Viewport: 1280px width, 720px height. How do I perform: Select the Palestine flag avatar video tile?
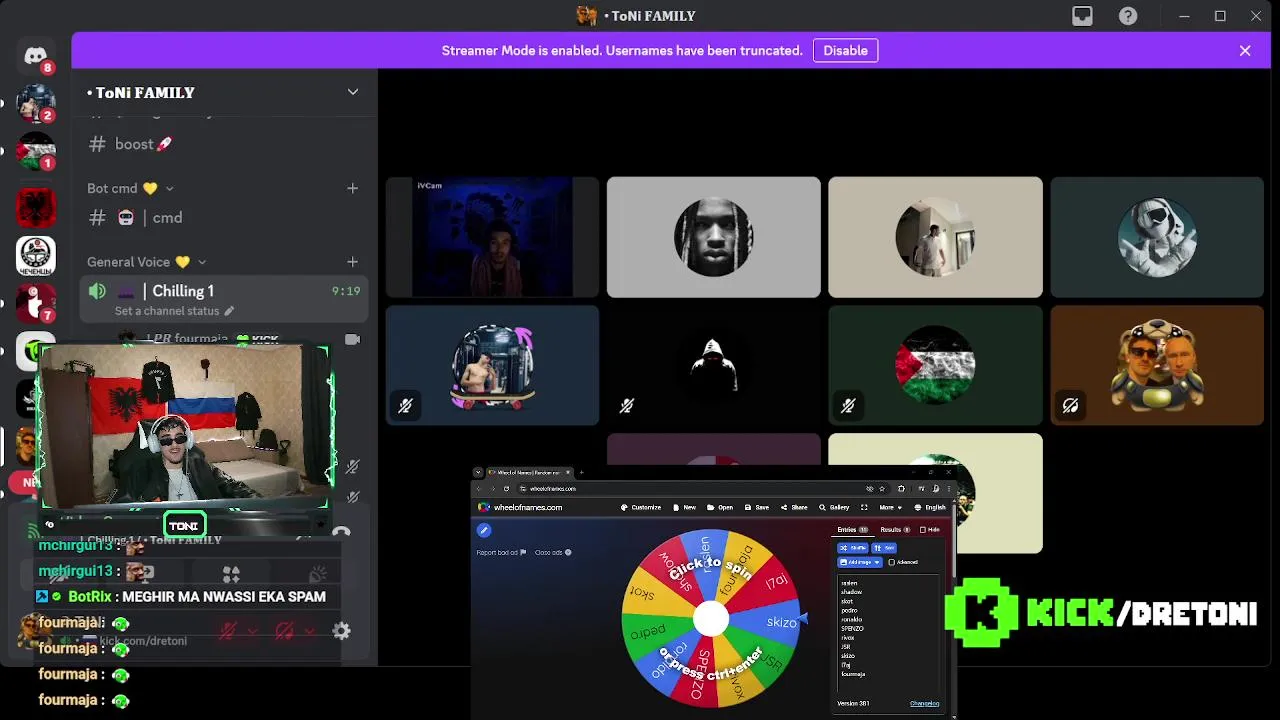[x=935, y=365]
